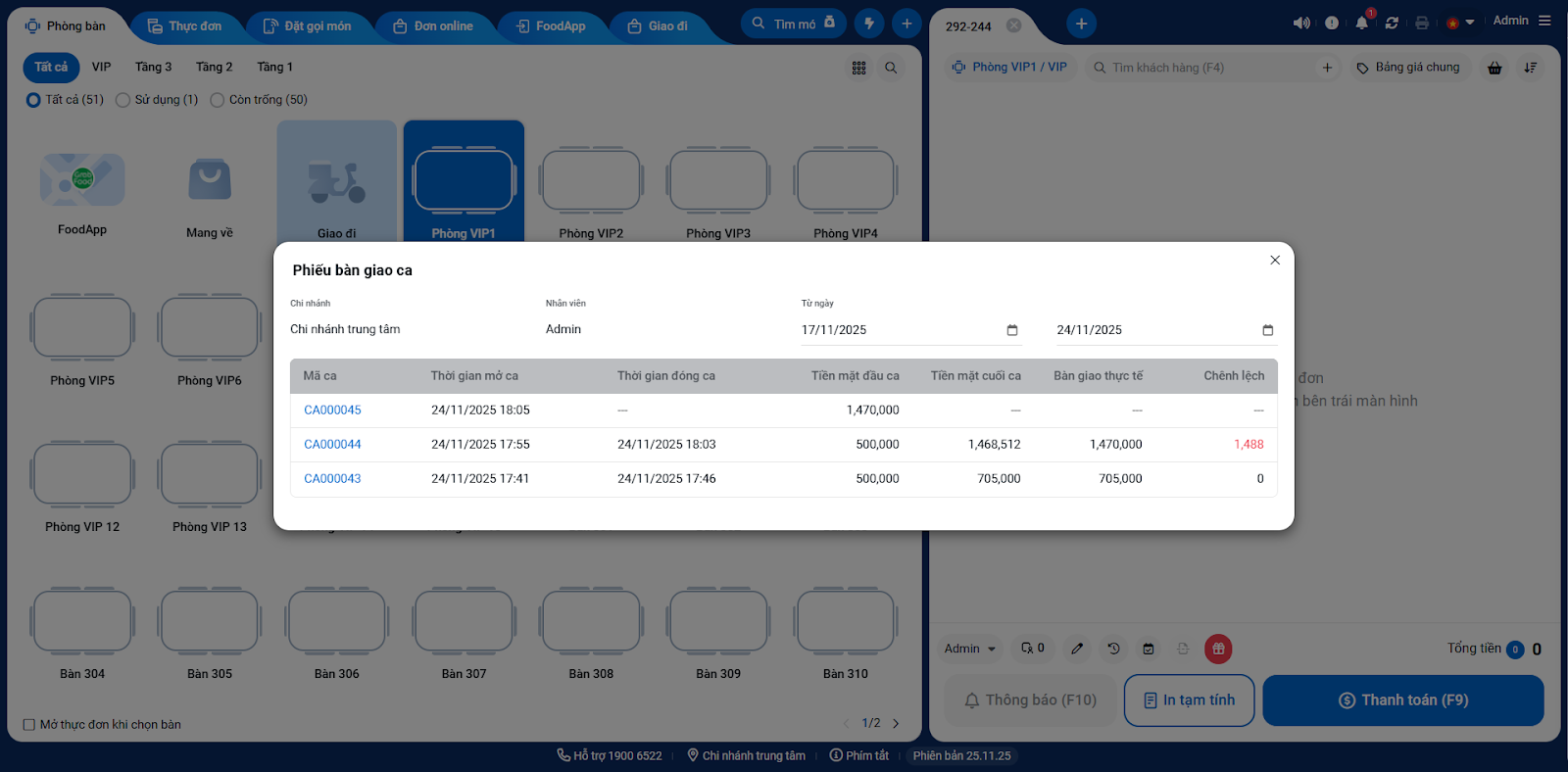The image size is (1568, 772).
Task: Select table Bàn 310
Action: coord(846,633)
